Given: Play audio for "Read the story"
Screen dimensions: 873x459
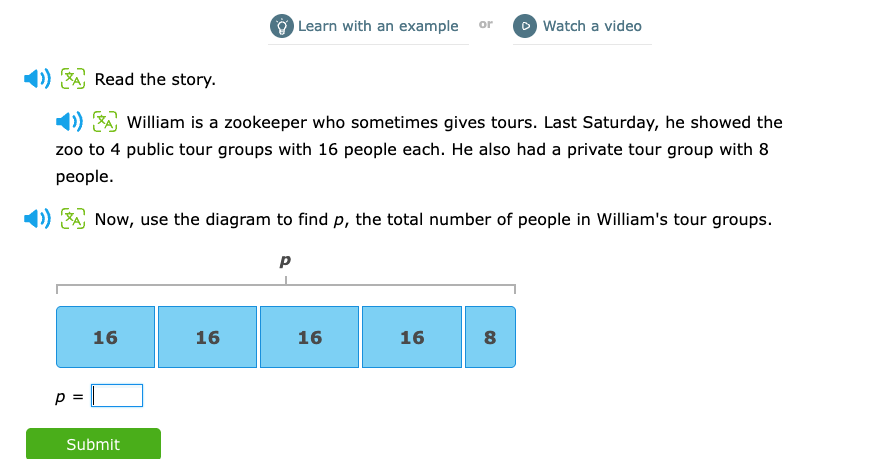Looking at the screenshot, I should pyautogui.click(x=36, y=79).
